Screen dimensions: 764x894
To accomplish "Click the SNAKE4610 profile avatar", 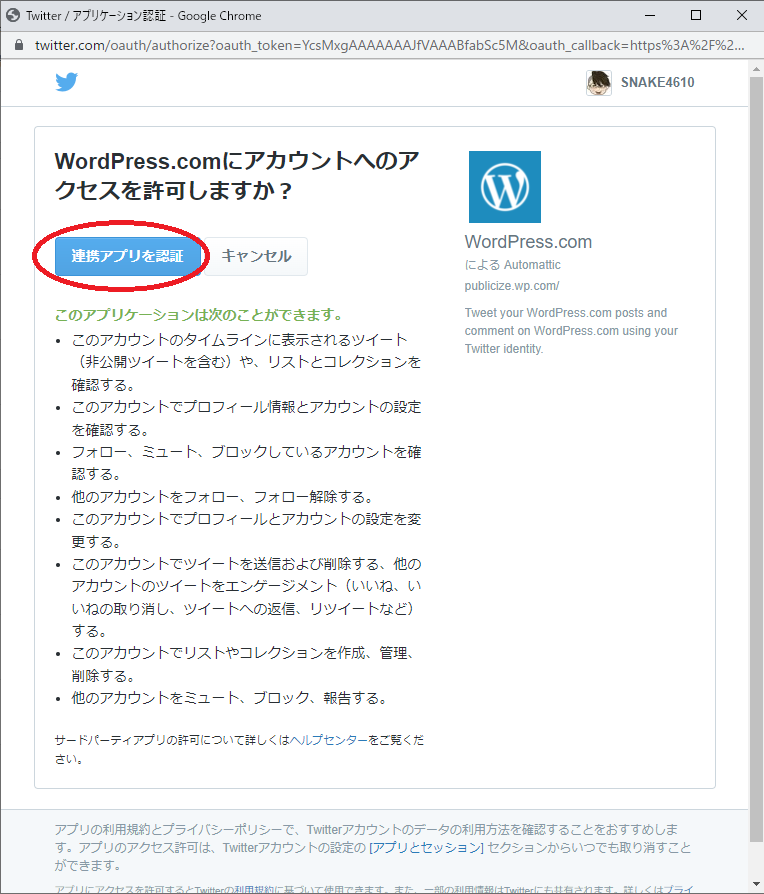I will [x=599, y=83].
